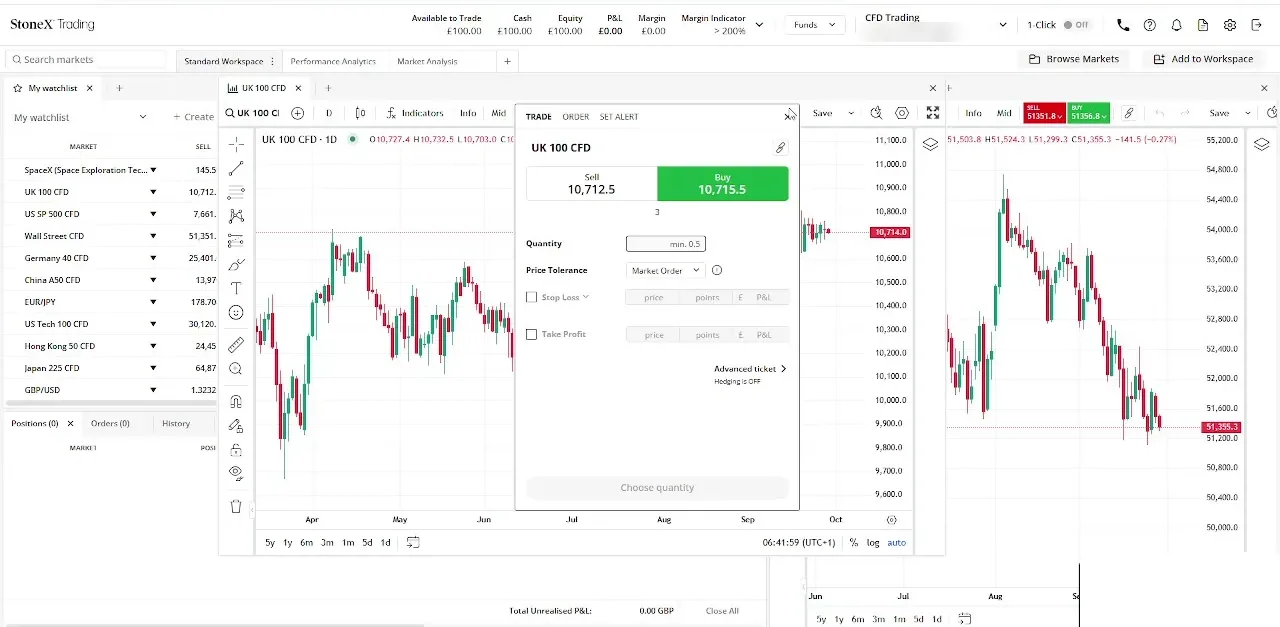
Task: Click green BUY 51356.8 on Wall Street chart
Action: click(1089, 113)
